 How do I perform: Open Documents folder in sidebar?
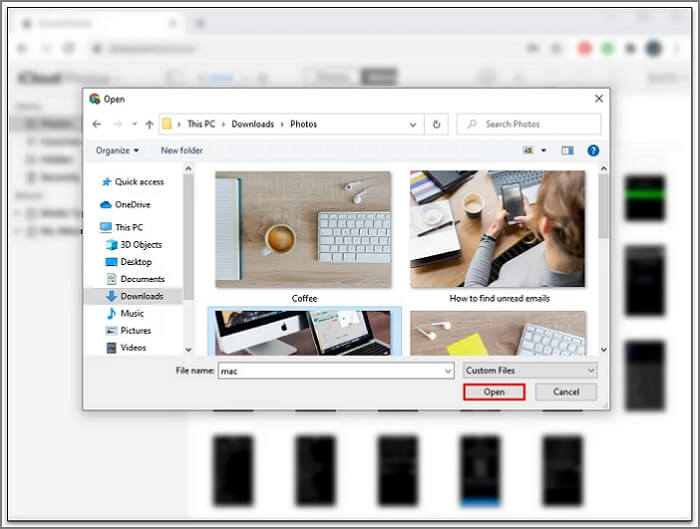[x=142, y=279]
